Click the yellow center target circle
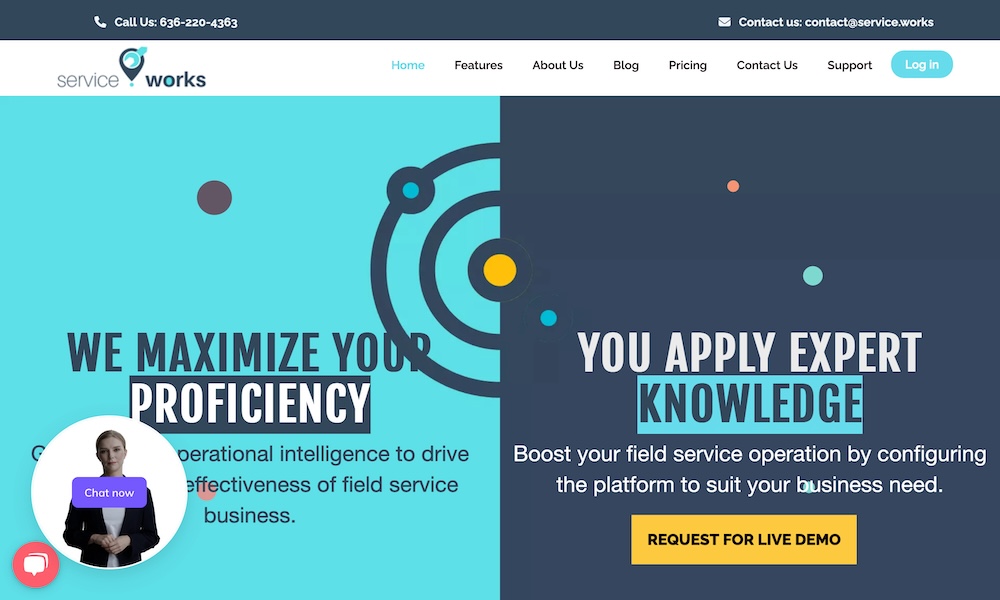The height and width of the screenshot is (600, 1000). (499, 270)
